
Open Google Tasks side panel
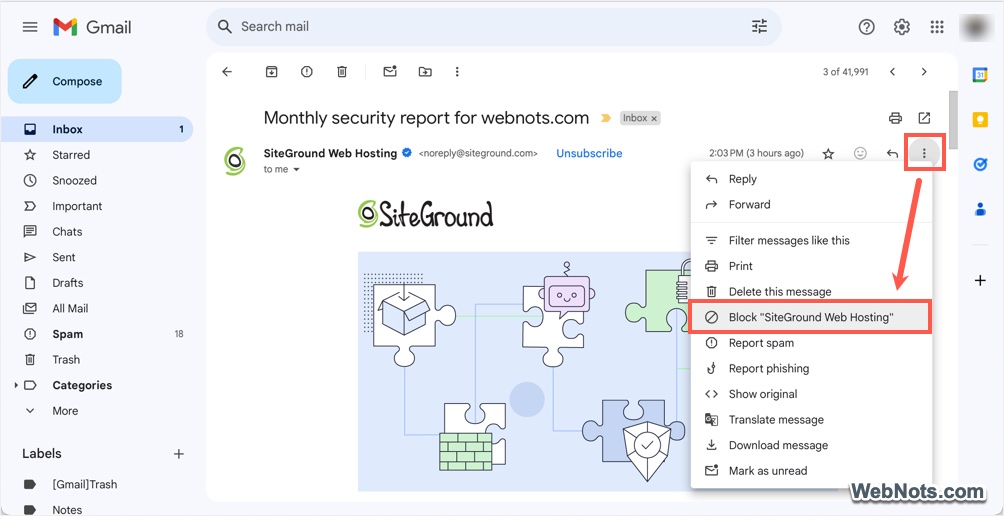(980, 165)
